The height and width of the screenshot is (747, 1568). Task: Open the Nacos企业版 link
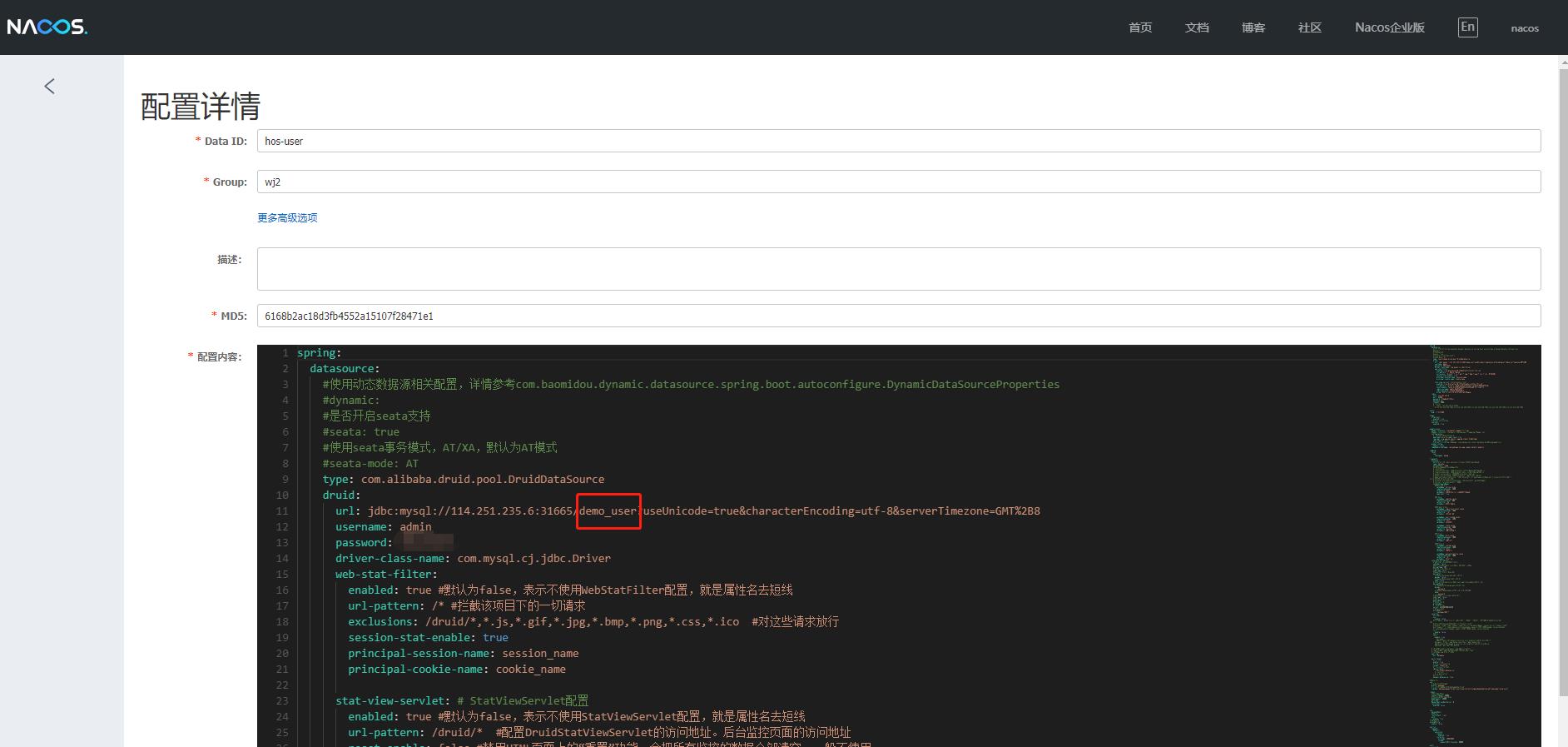pos(1389,27)
